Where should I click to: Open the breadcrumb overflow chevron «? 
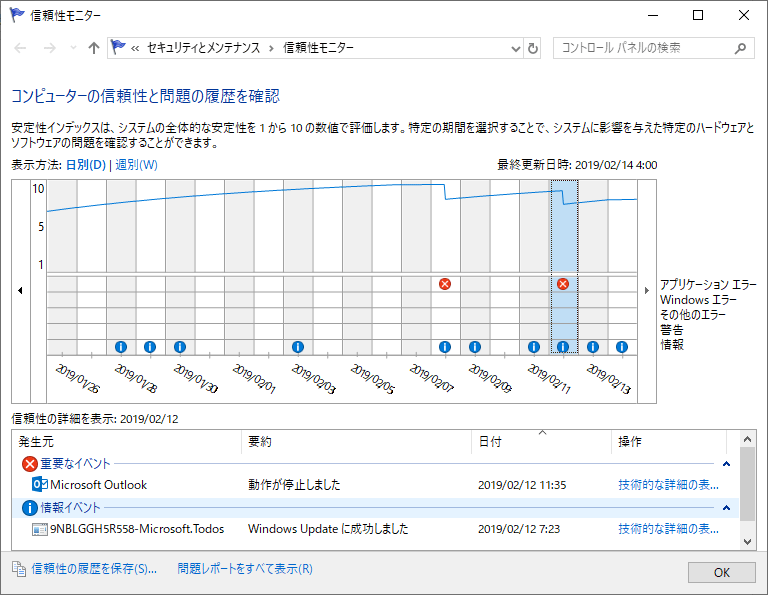tap(135, 48)
